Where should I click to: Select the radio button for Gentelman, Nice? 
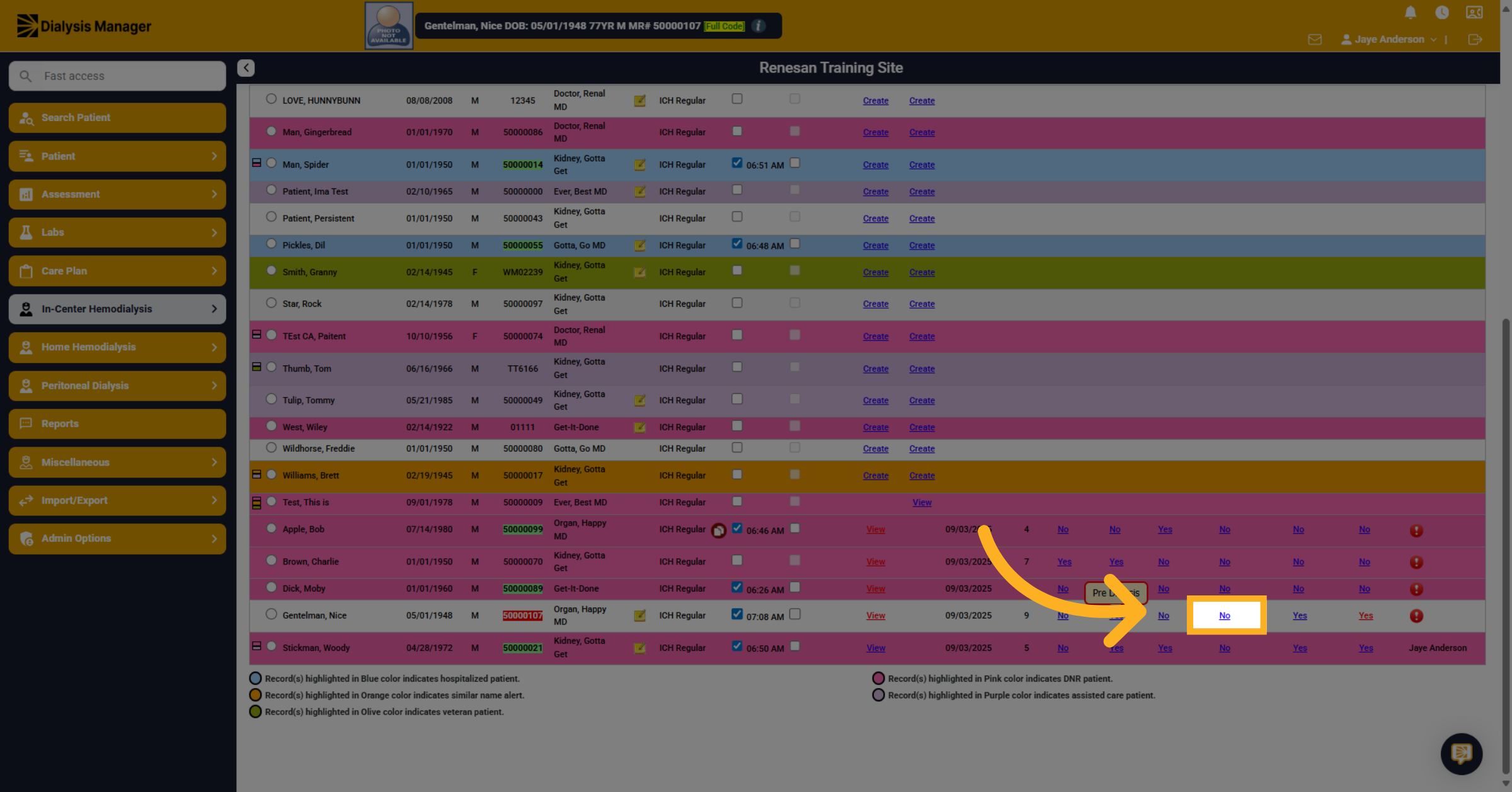[x=271, y=614]
